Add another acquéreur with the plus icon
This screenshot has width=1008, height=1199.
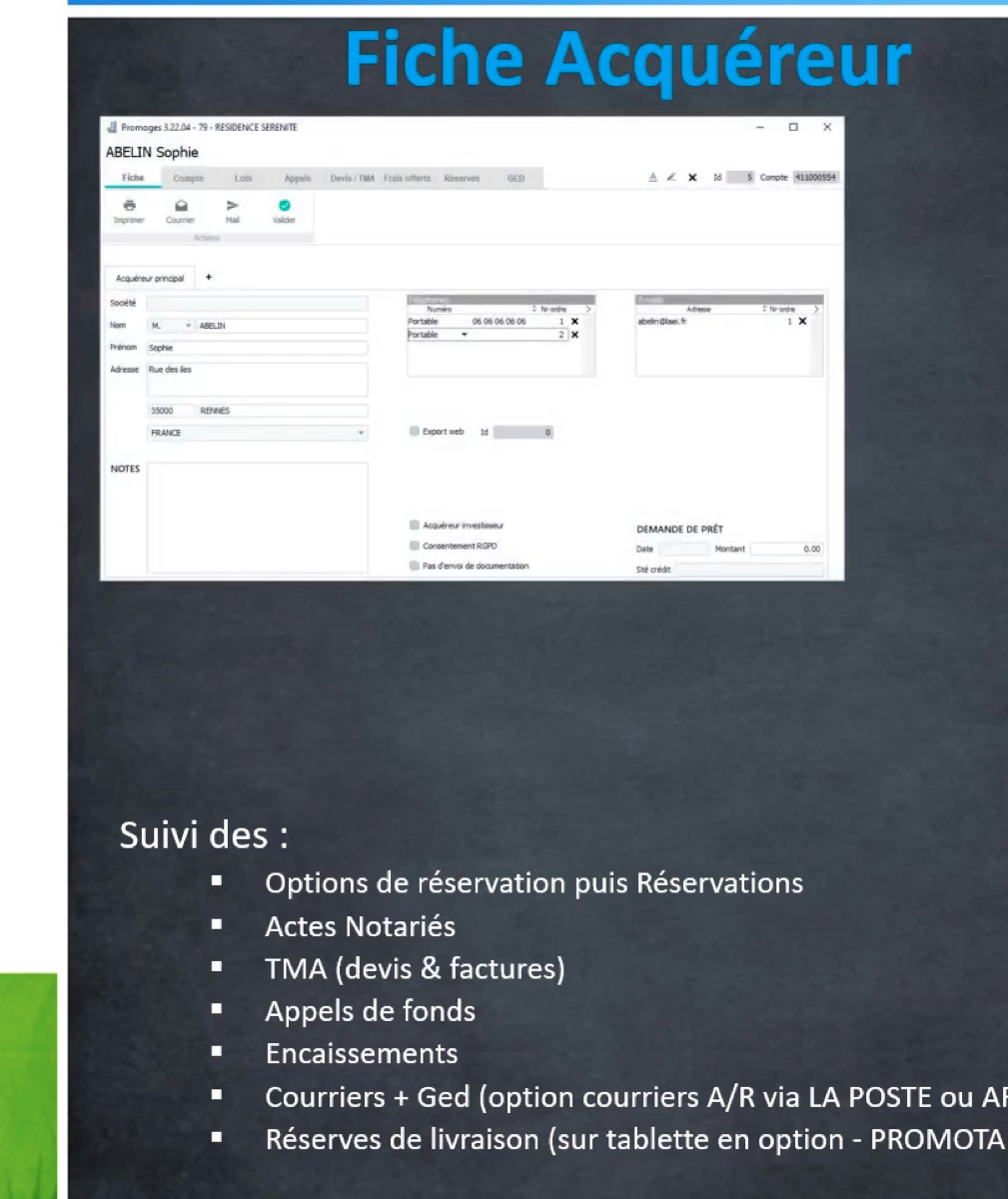(x=209, y=278)
